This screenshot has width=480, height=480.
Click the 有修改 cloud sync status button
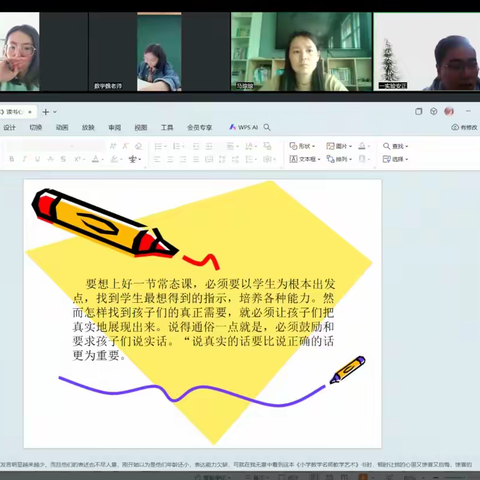point(464,127)
